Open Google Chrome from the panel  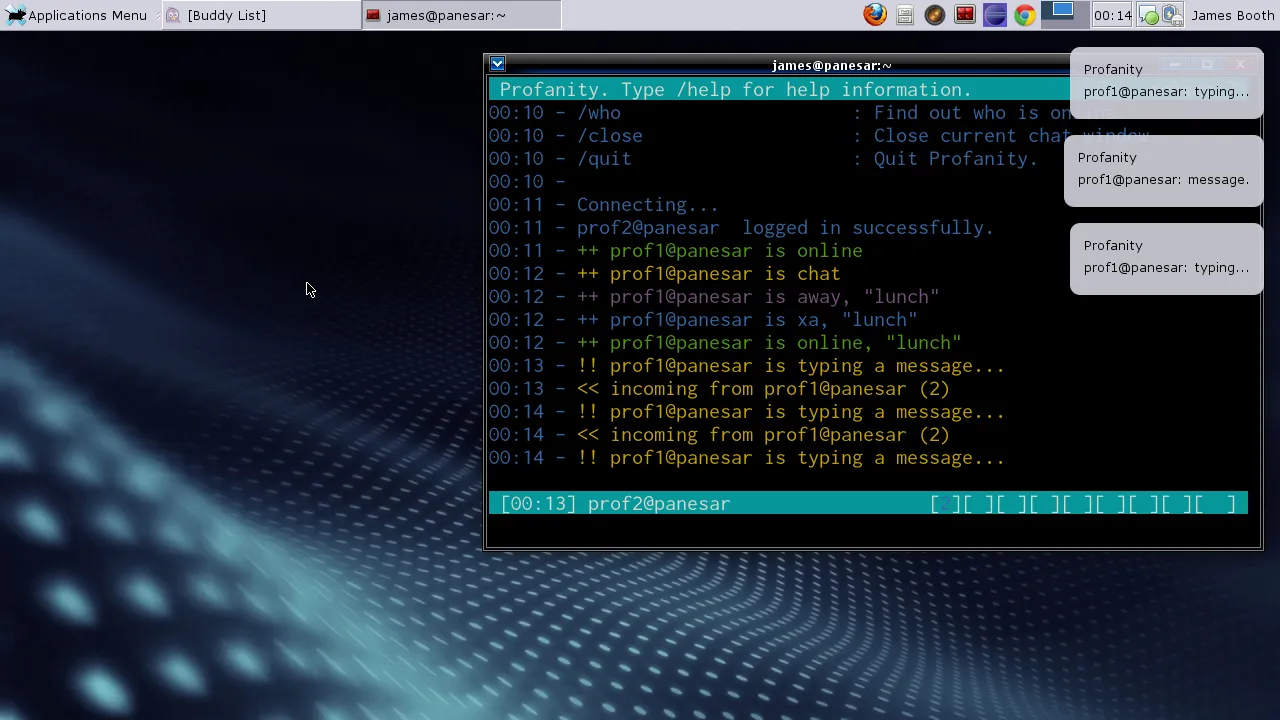[x=1025, y=15]
